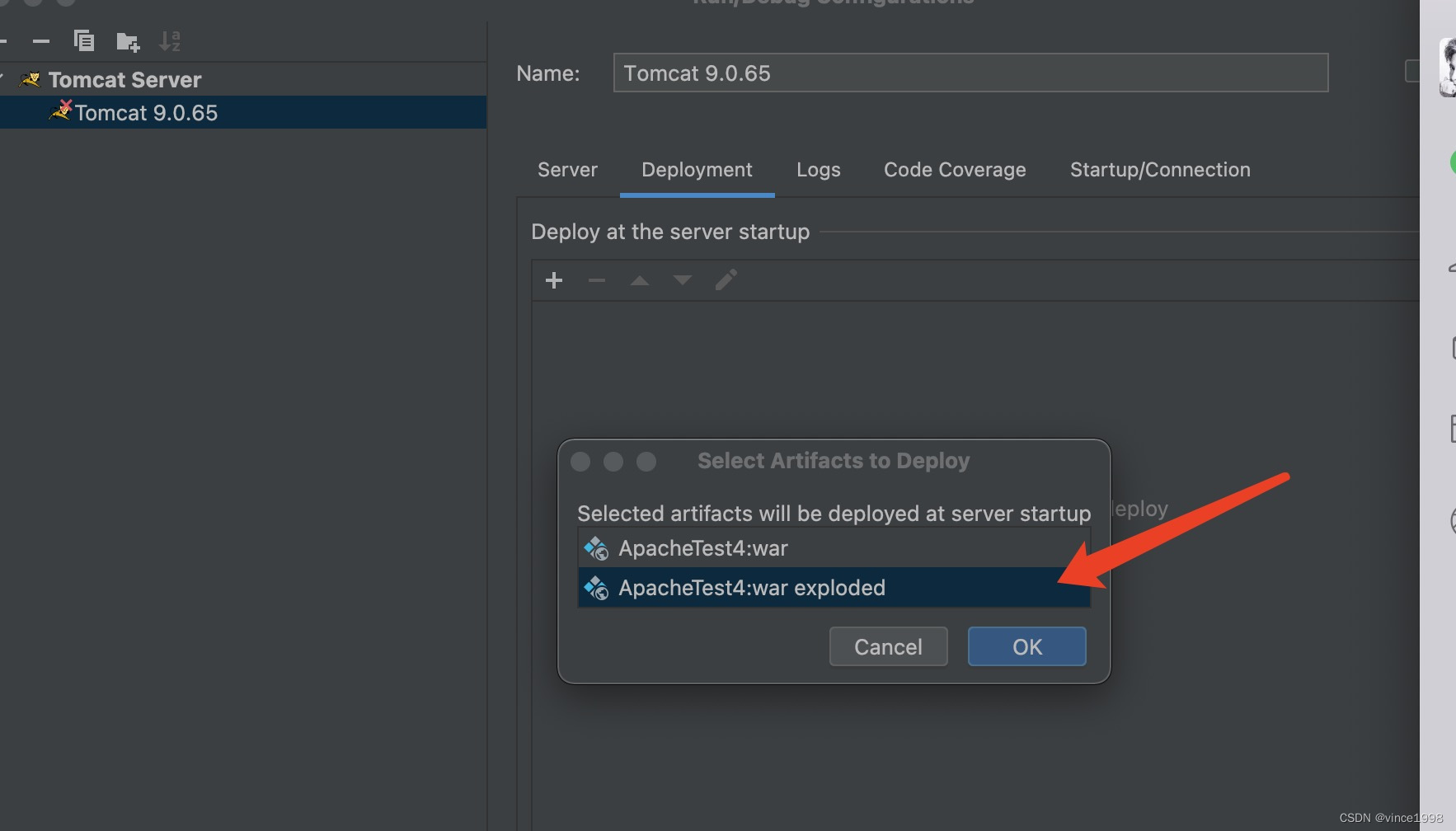
Task: Sort configurations alphabetically
Action: click(170, 40)
